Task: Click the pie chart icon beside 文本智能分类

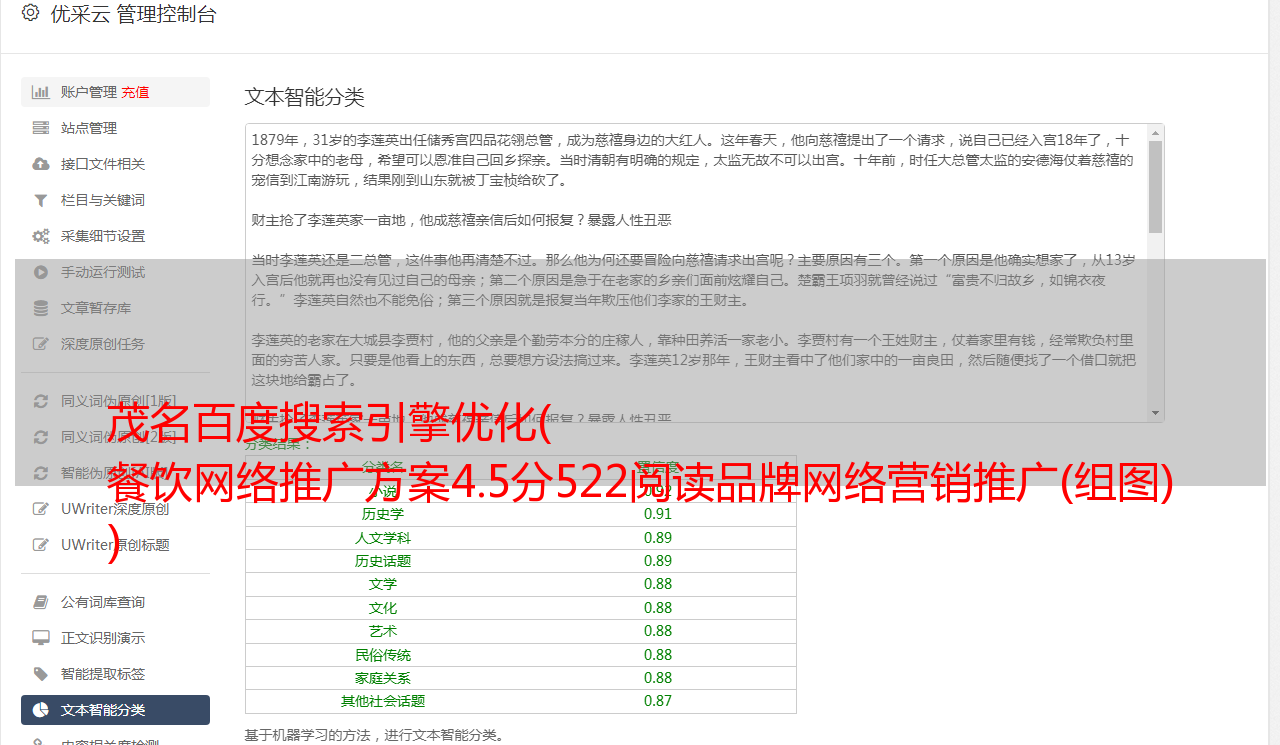Action: coord(41,710)
